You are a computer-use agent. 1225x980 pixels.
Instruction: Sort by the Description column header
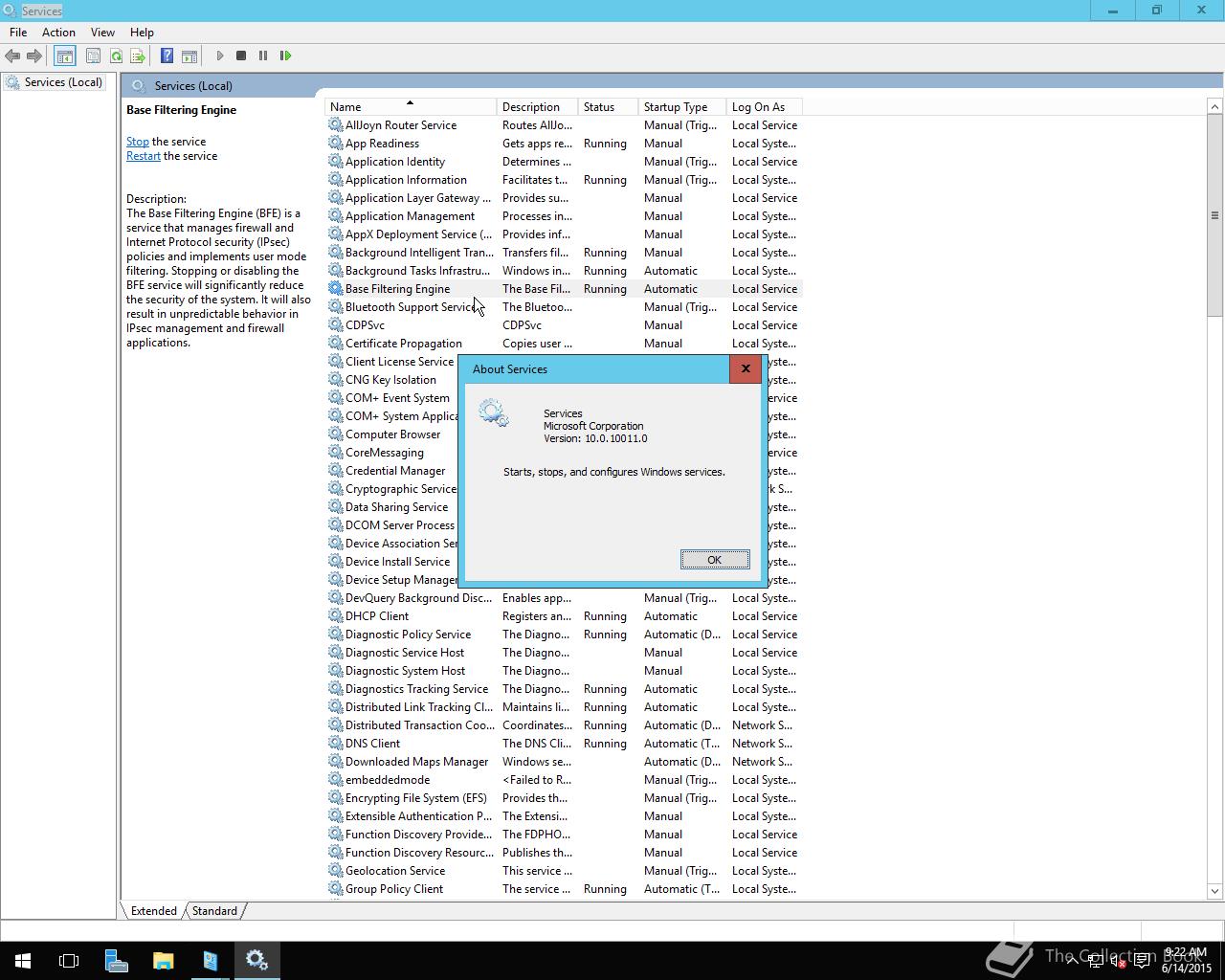coord(537,107)
